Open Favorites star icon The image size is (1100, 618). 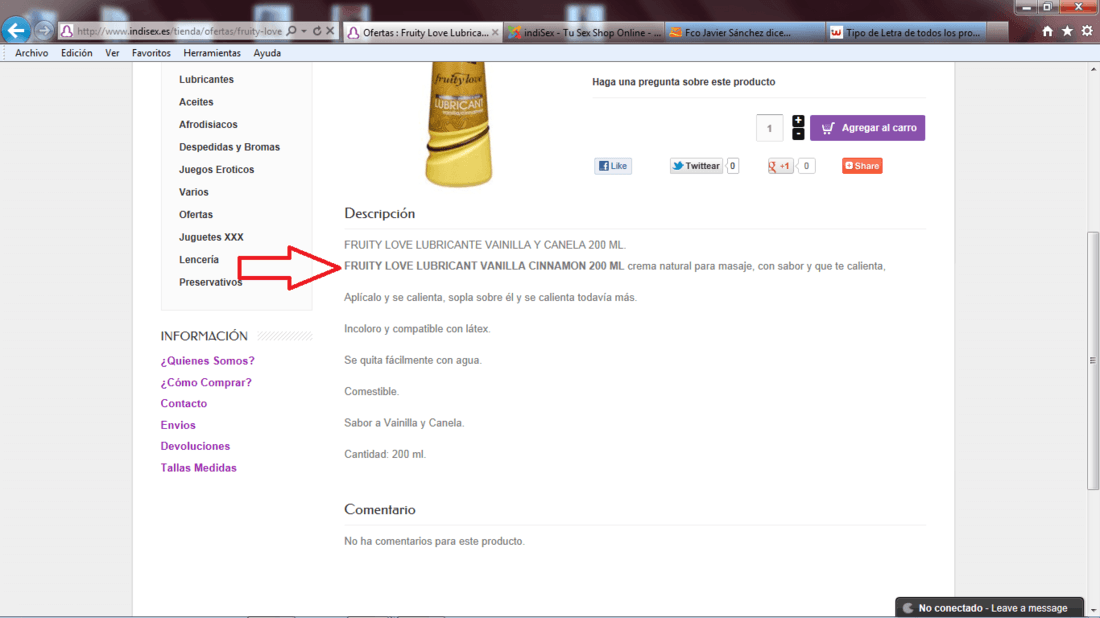(1067, 31)
